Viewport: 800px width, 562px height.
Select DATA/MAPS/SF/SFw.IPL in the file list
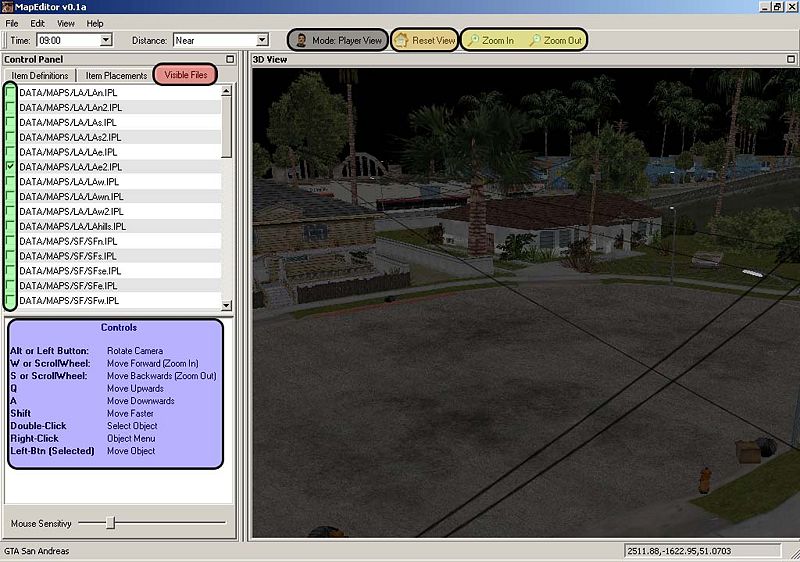pos(68,301)
